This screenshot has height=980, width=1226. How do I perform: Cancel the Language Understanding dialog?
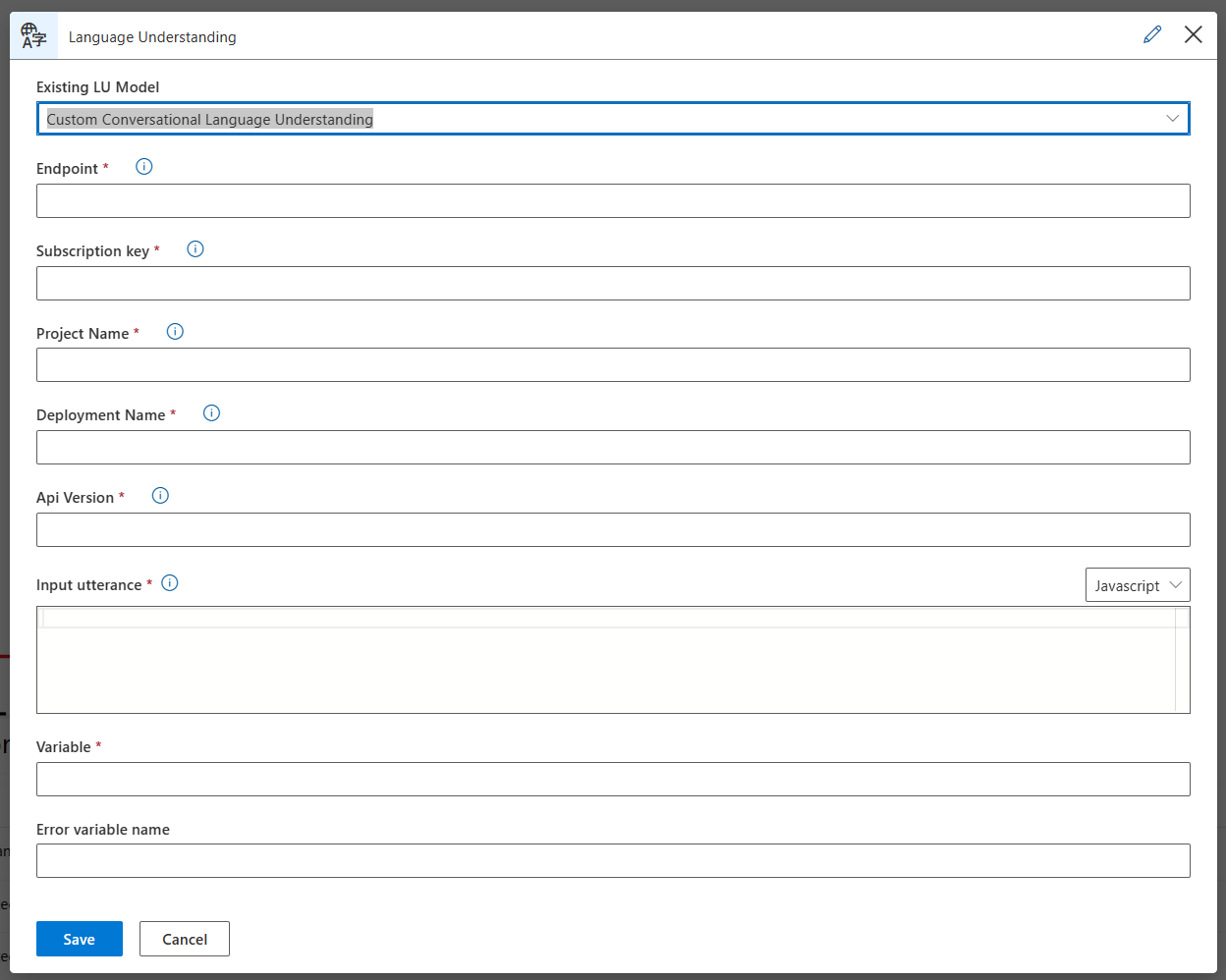point(184,938)
